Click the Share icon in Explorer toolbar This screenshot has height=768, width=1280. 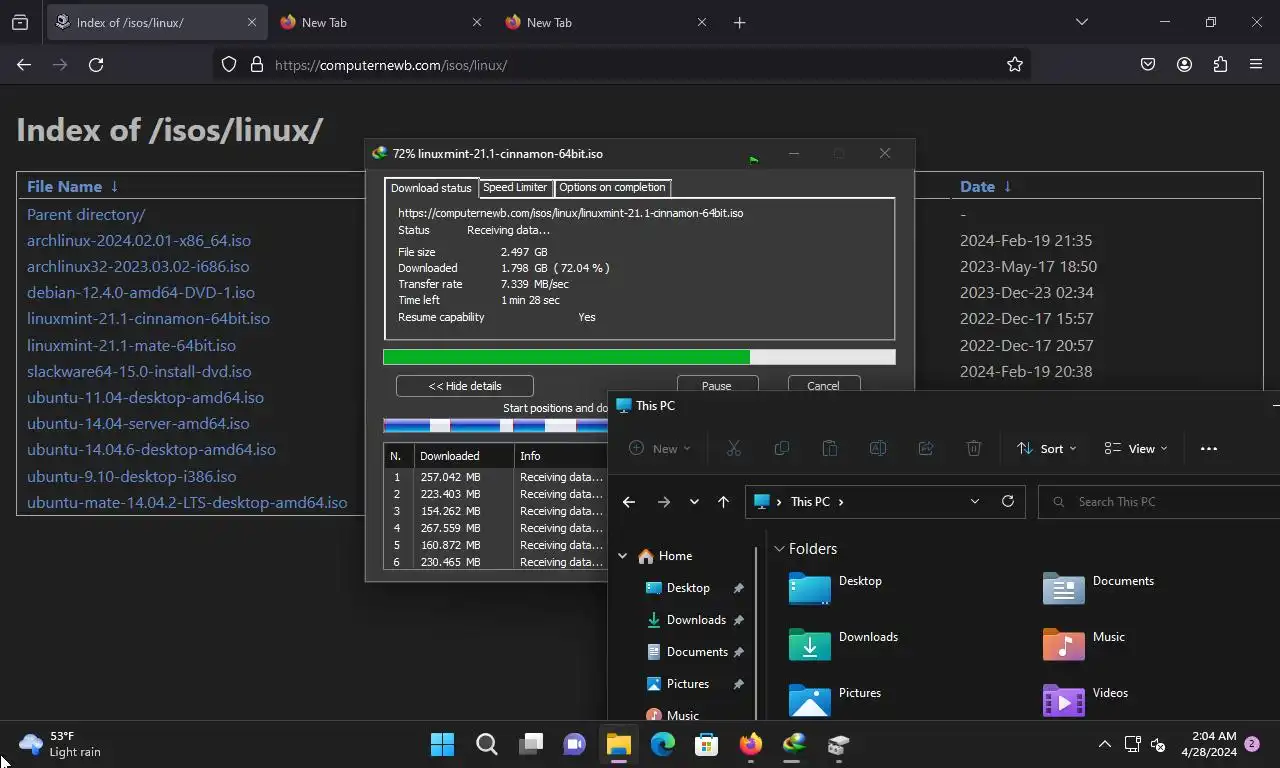click(926, 448)
